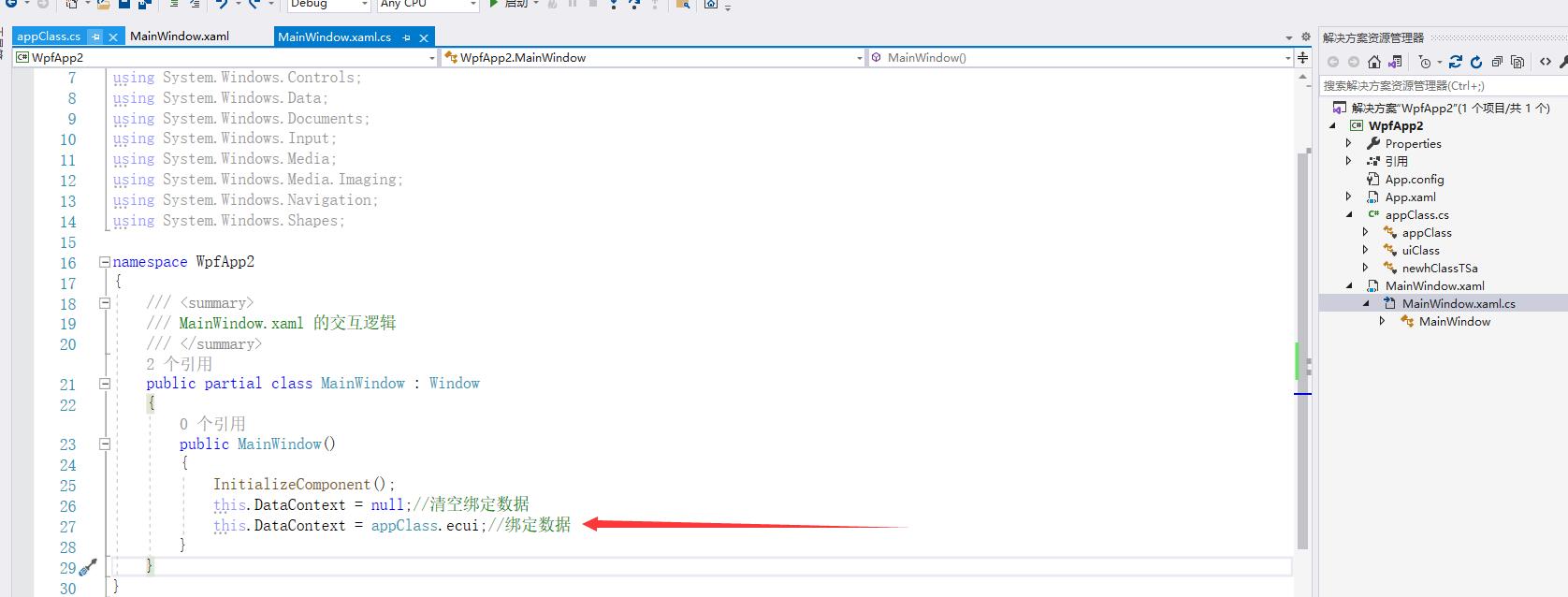The image size is (1568, 597).
Task: Click the Home icon in Solution Explorer
Action: (x=1373, y=62)
